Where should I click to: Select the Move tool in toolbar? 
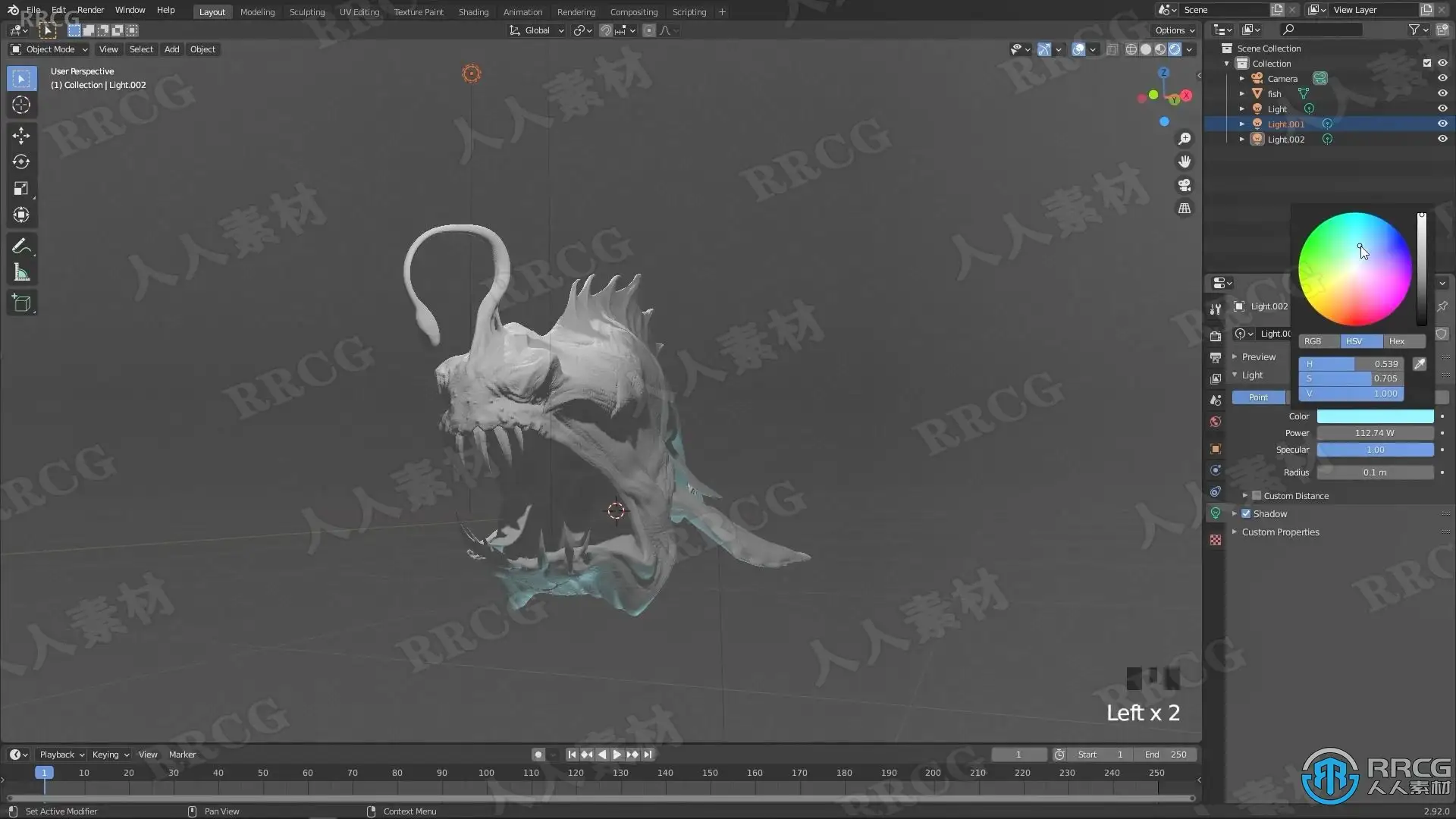21,135
